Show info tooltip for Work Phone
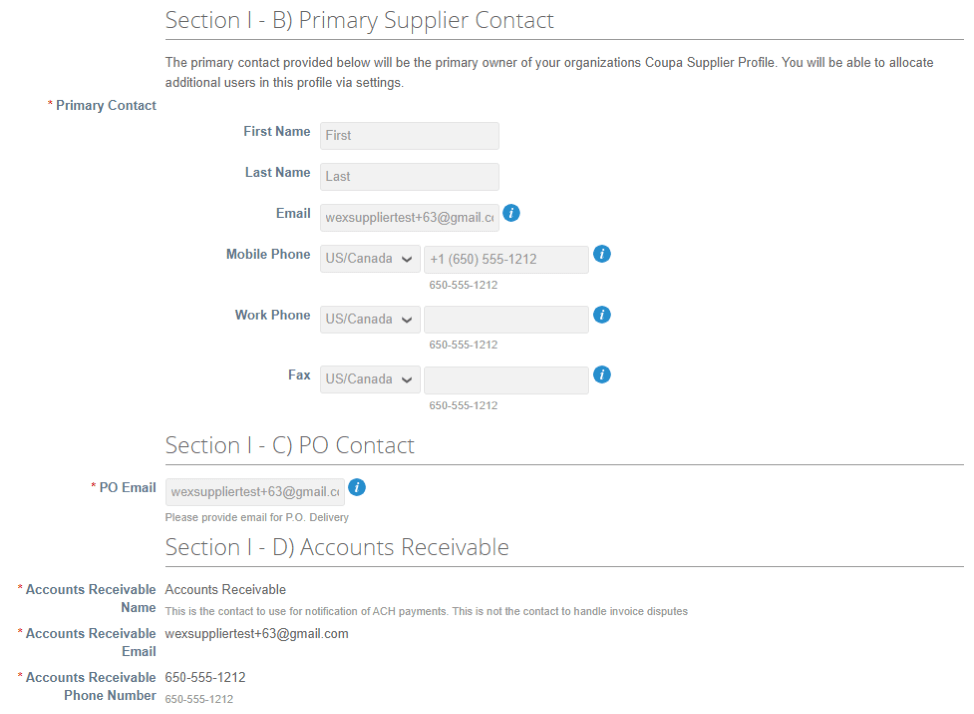This screenshot has height=714, width=974. (601, 314)
